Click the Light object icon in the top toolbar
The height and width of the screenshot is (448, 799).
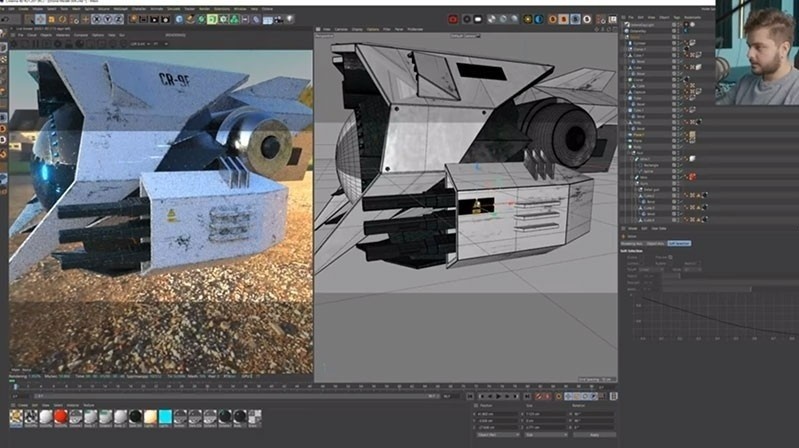[x=289, y=19]
